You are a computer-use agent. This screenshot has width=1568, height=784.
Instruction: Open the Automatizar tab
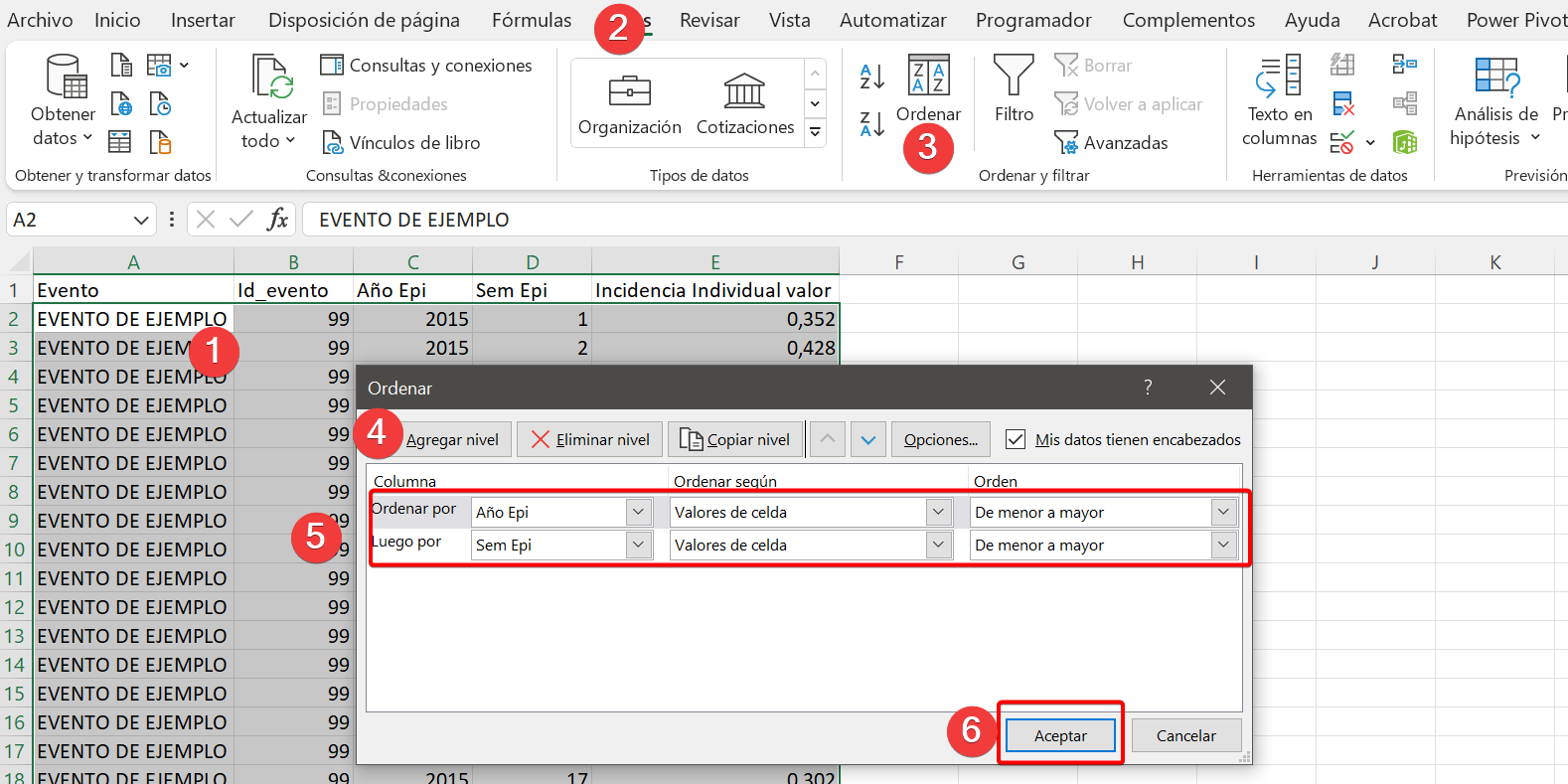pyautogui.click(x=893, y=20)
